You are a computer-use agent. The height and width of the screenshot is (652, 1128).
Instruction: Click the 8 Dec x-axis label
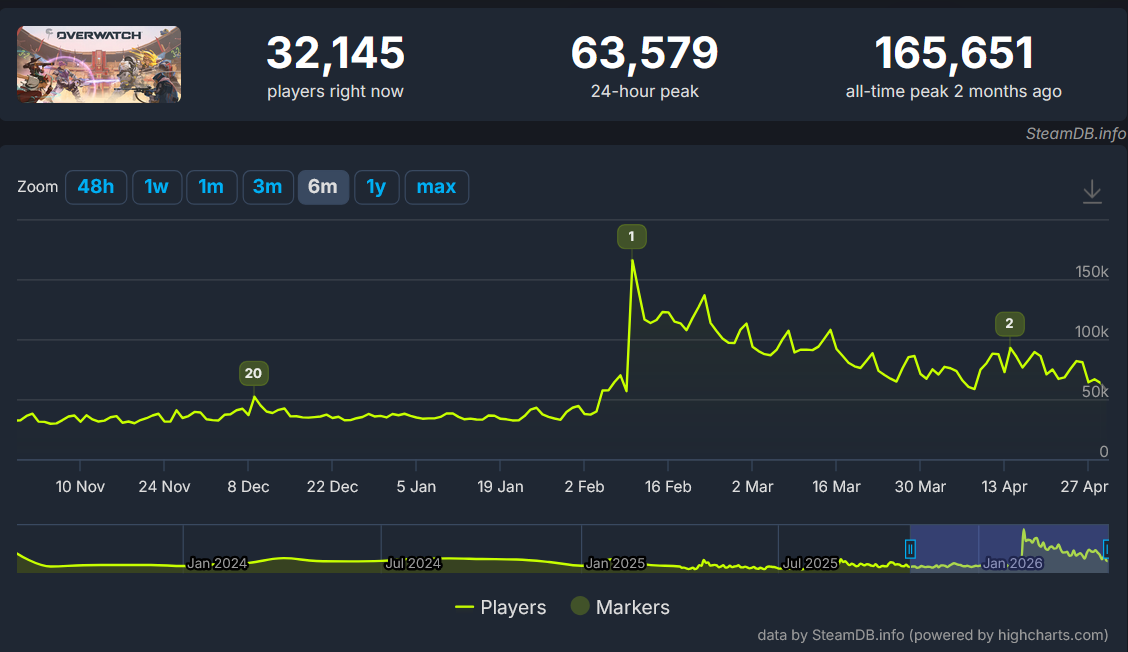(x=248, y=486)
